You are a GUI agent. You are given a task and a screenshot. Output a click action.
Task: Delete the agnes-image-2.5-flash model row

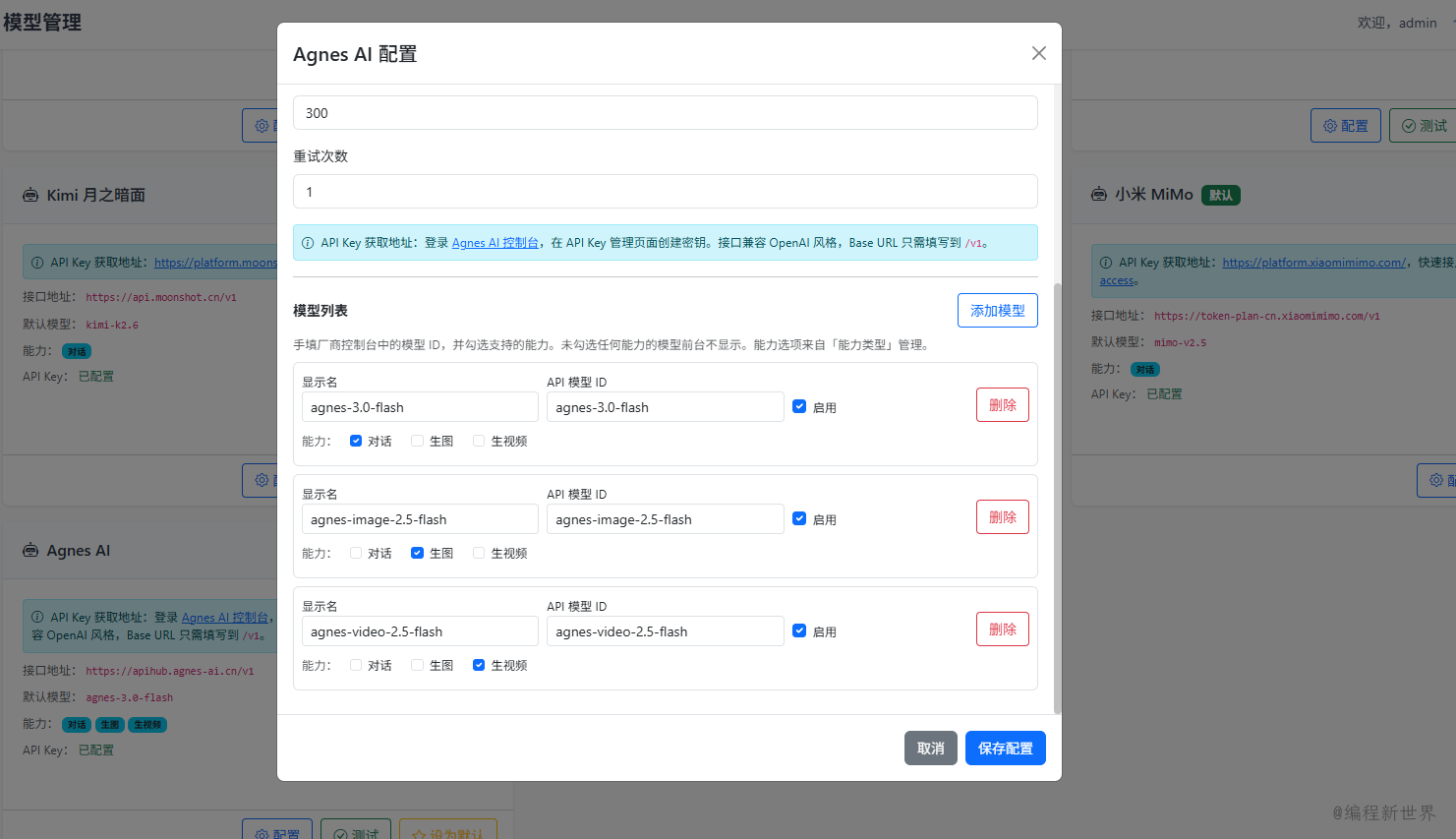pos(1003,517)
